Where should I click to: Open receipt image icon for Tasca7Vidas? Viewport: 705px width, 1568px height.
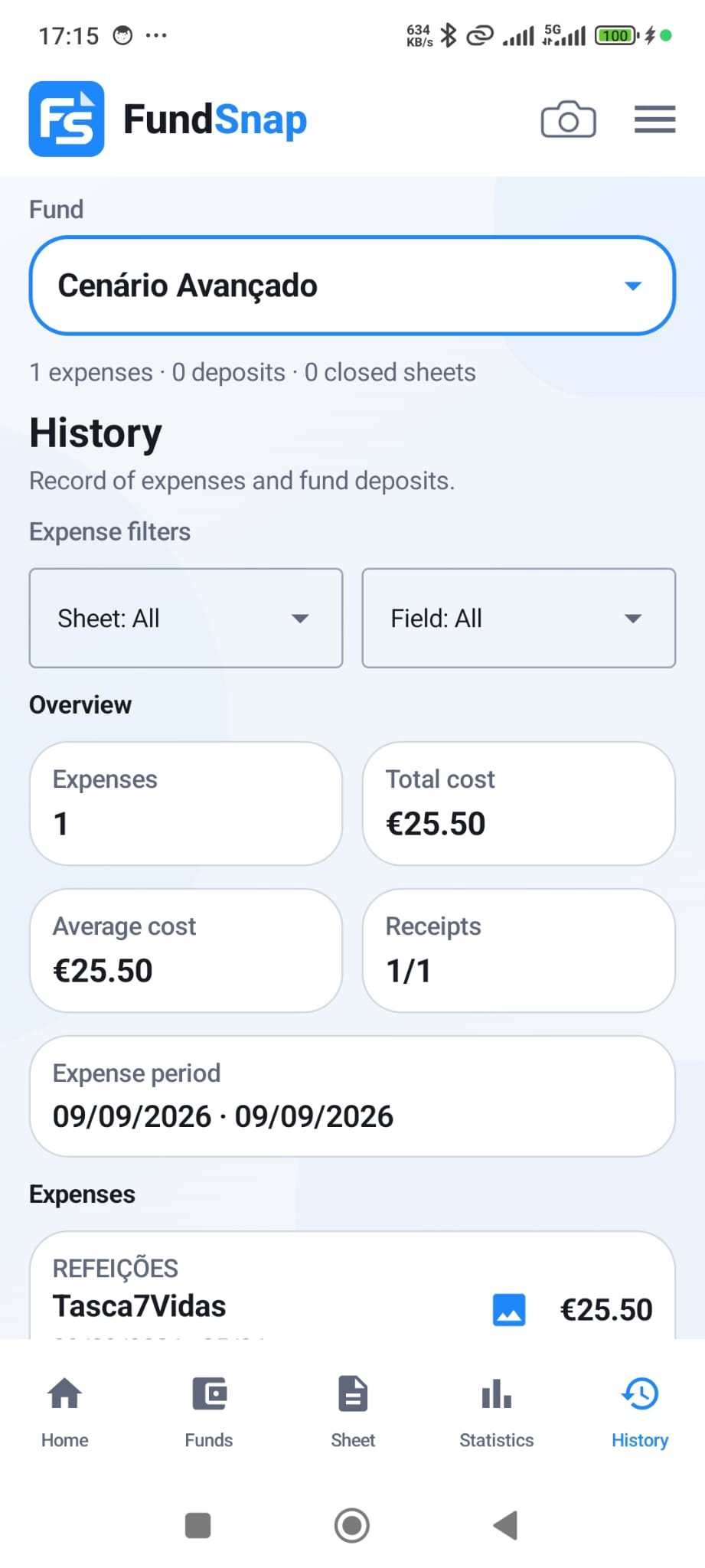(x=509, y=1309)
